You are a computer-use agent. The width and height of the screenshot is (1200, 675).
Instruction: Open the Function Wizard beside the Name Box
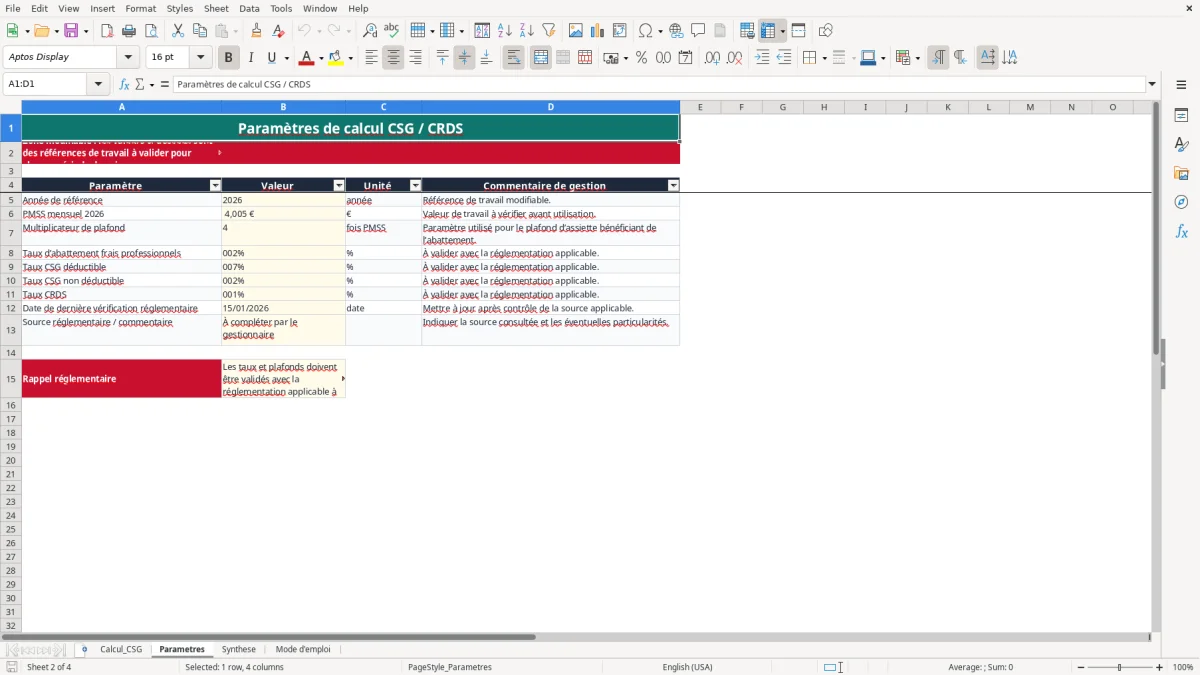[124, 85]
